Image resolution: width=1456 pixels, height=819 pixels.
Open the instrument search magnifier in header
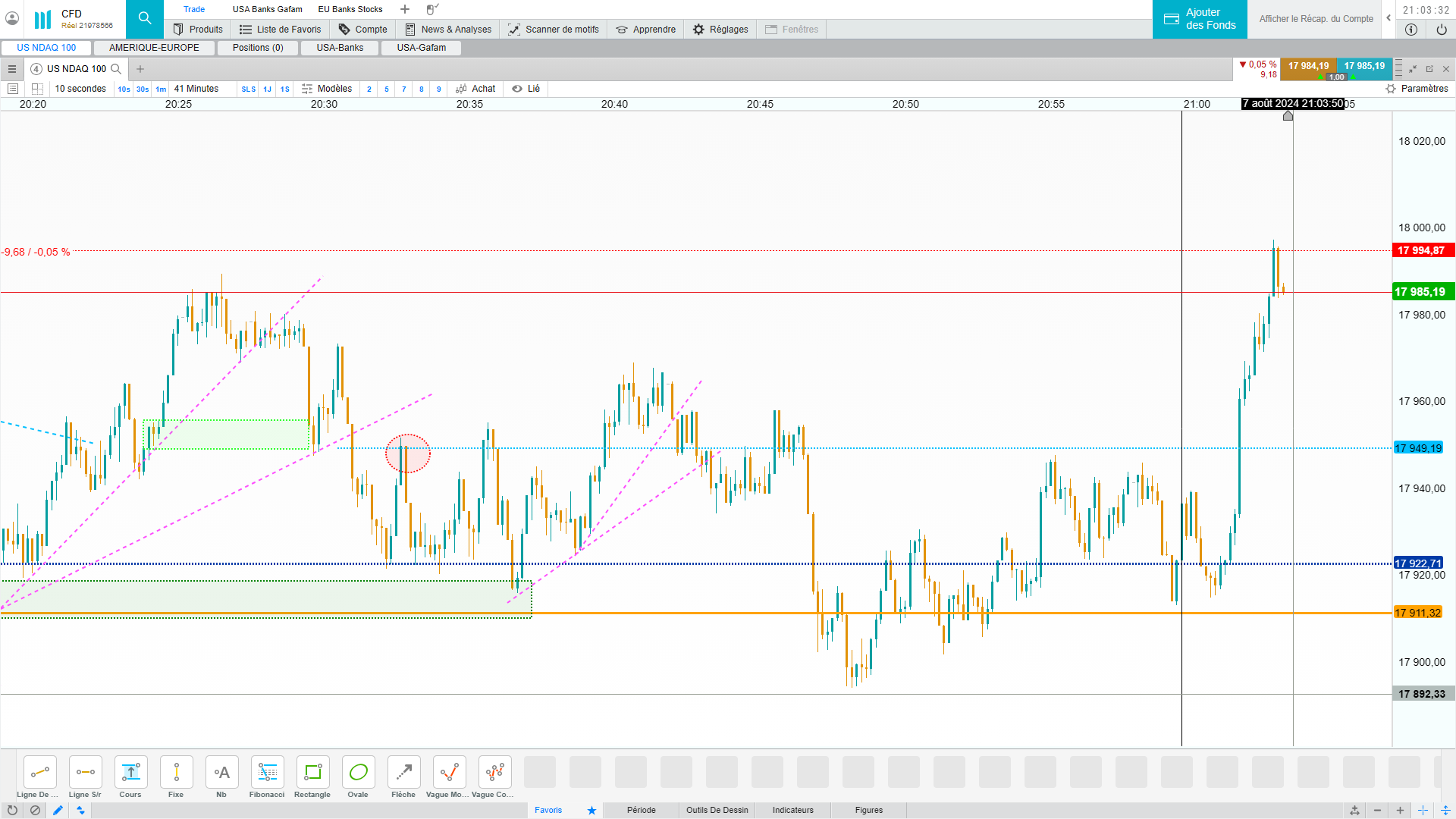[144, 19]
